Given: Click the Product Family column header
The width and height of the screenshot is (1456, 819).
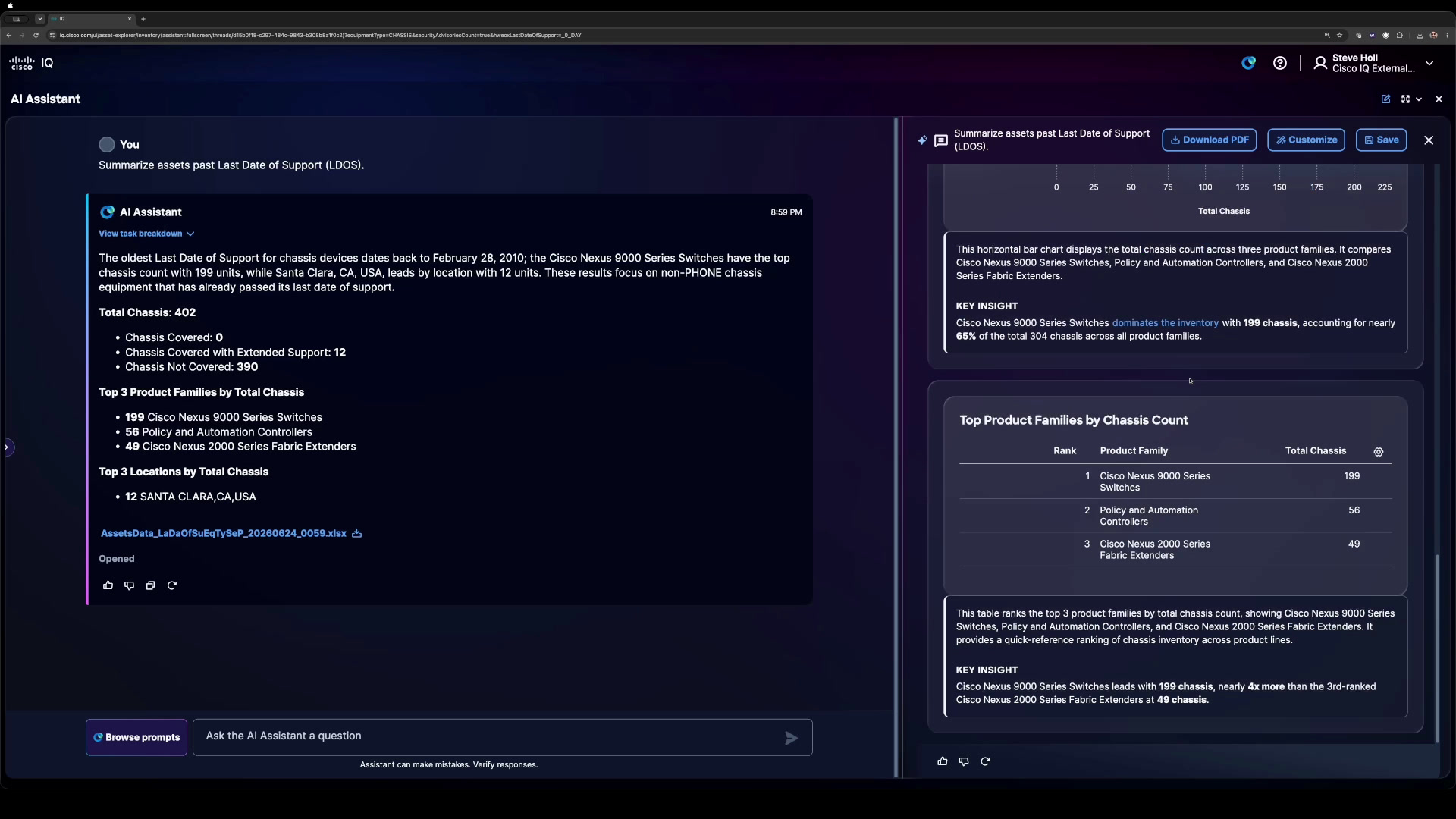Looking at the screenshot, I should click(x=1134, y=451).
